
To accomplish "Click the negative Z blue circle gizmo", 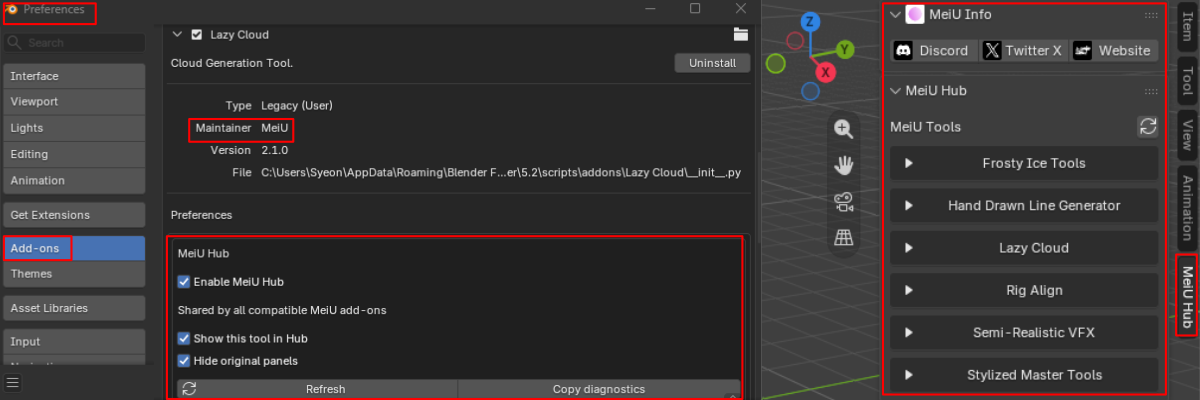I will tap(810, 91).
